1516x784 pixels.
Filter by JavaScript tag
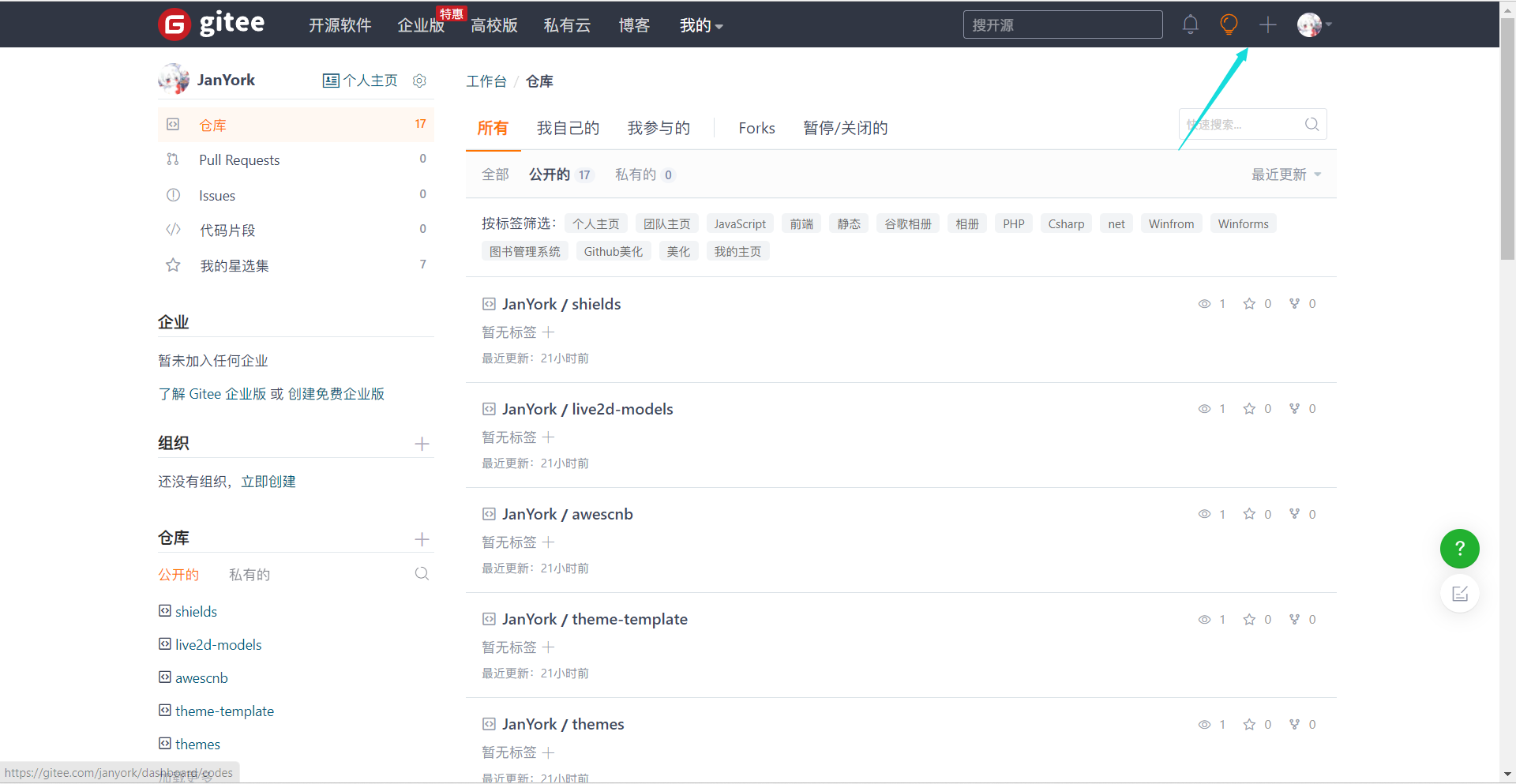(x=740, y=223)
